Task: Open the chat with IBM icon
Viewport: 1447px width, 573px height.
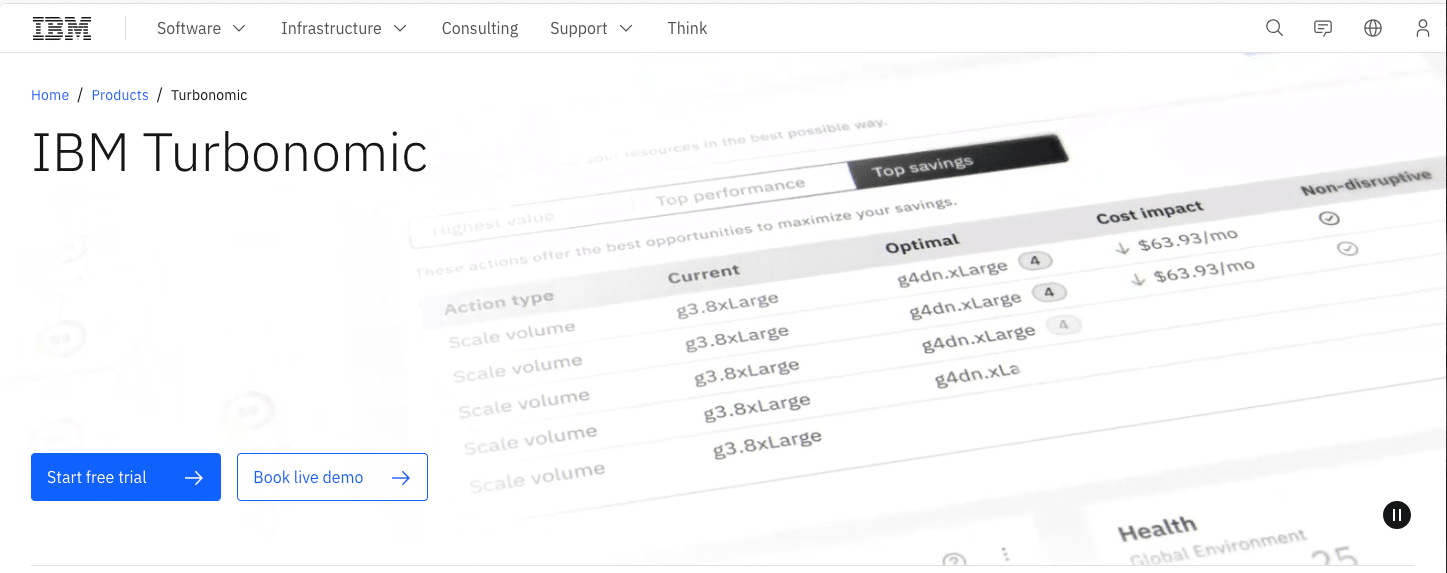Action: point(1323,28)
